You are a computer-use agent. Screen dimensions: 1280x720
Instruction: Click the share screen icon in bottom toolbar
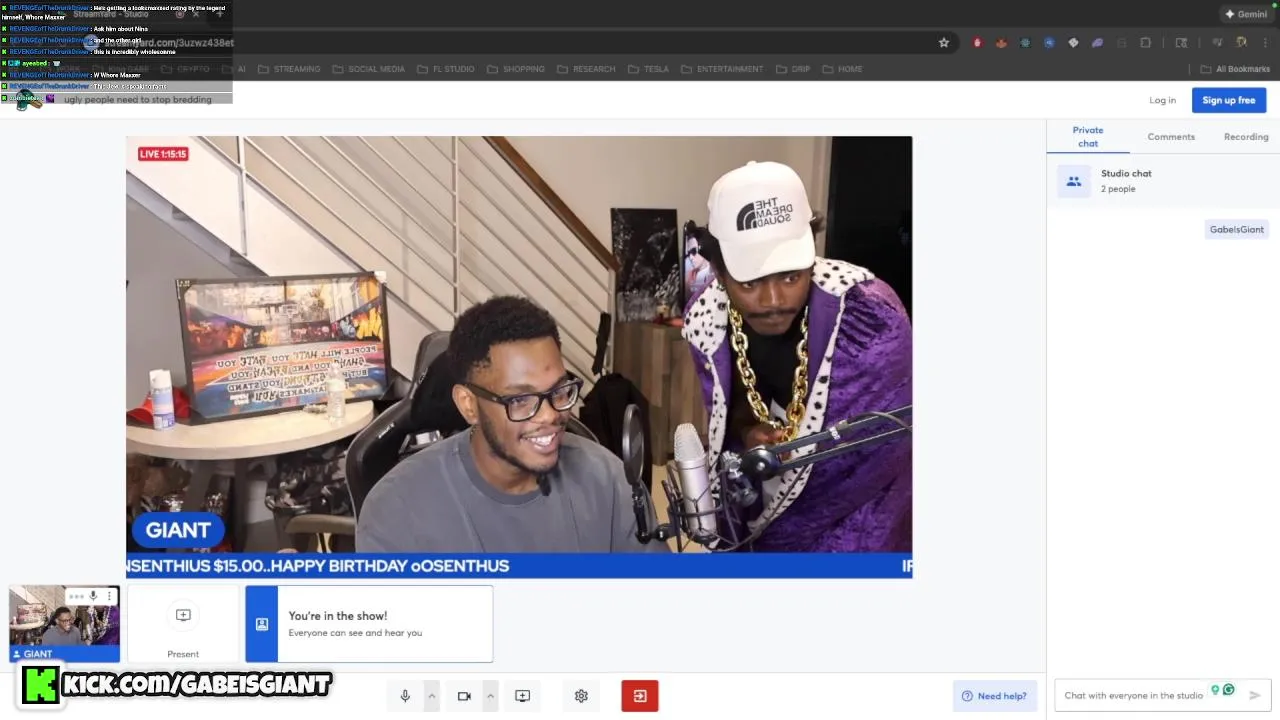click(522, 696)
